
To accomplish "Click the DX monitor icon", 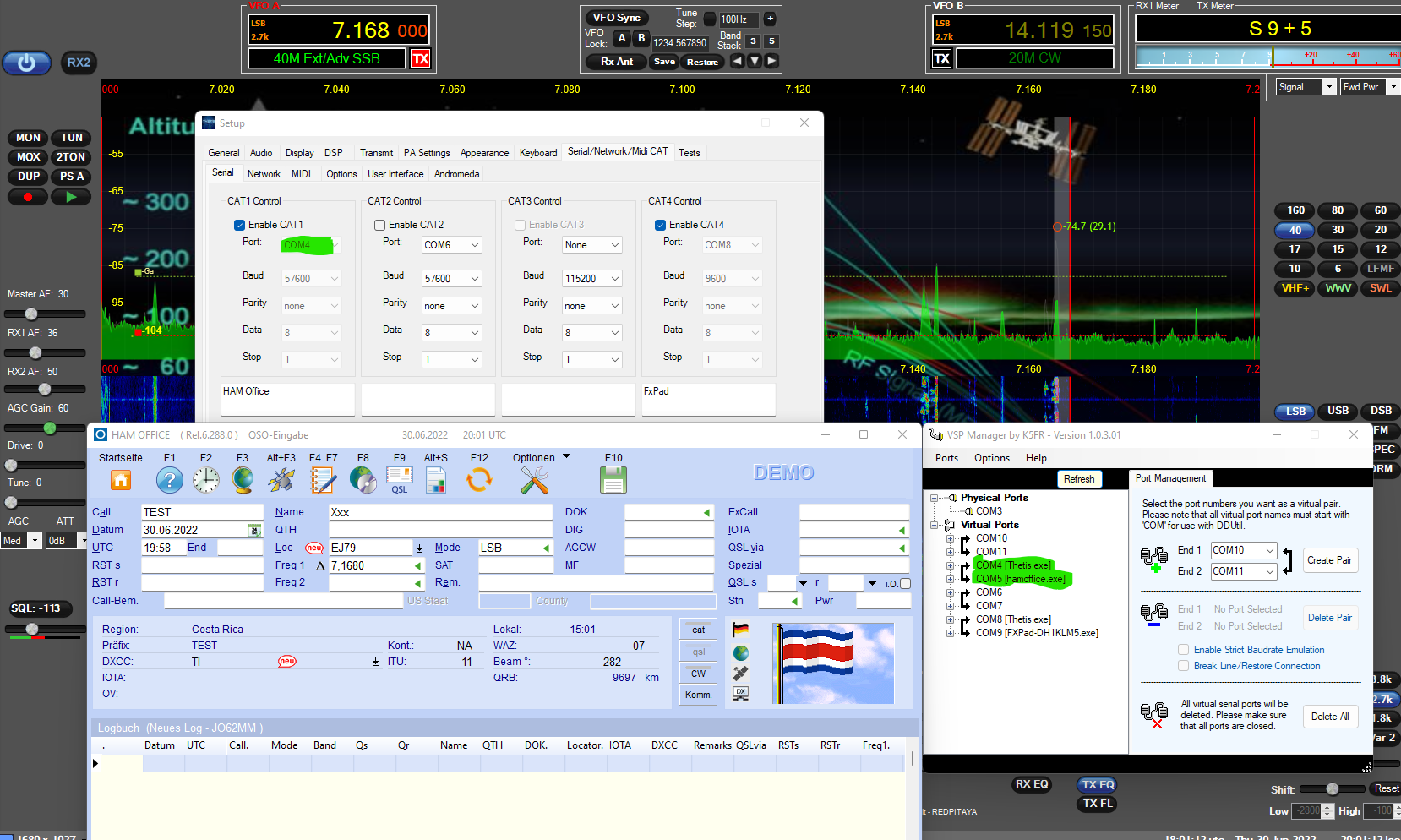I will coord(741,694).
